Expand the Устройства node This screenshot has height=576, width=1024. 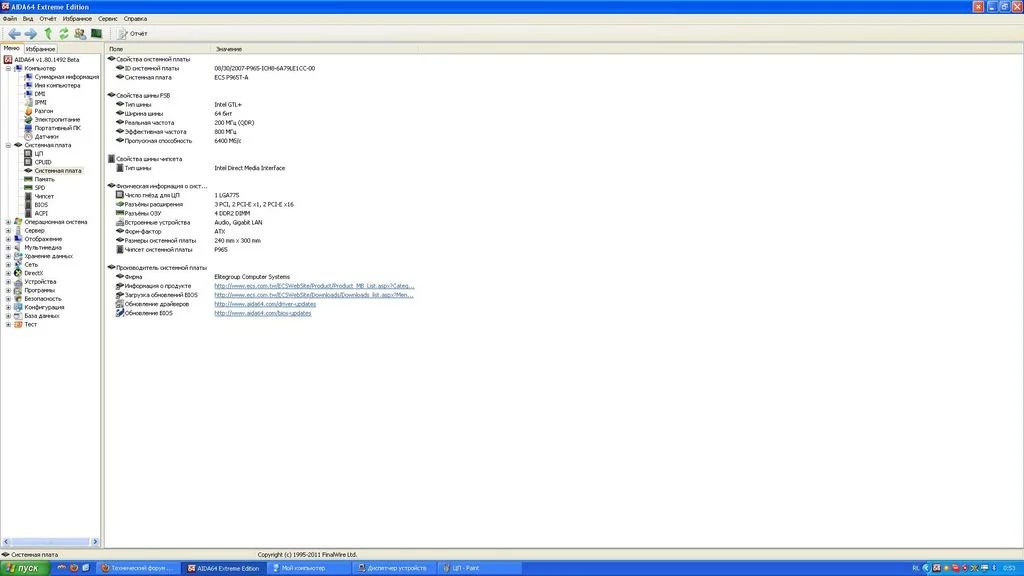point(8,281)
